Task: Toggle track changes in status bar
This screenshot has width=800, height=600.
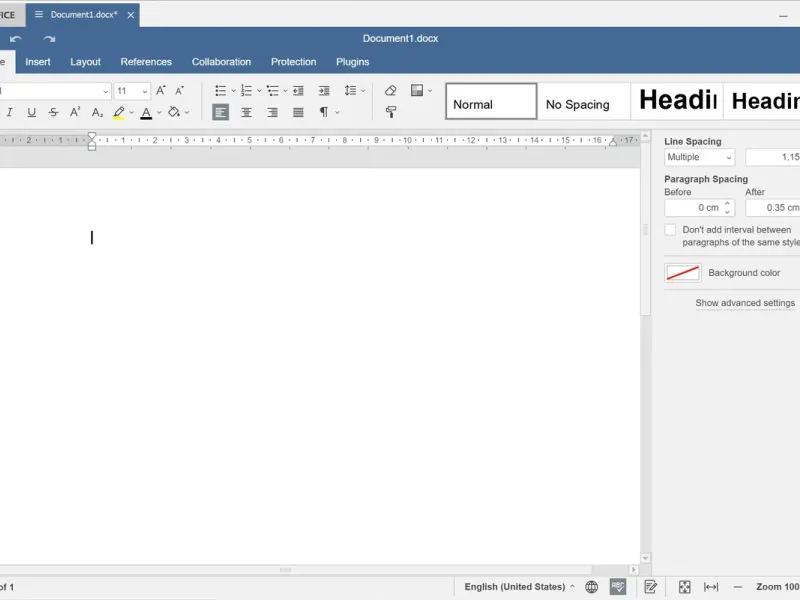Action: coord(651,587)
